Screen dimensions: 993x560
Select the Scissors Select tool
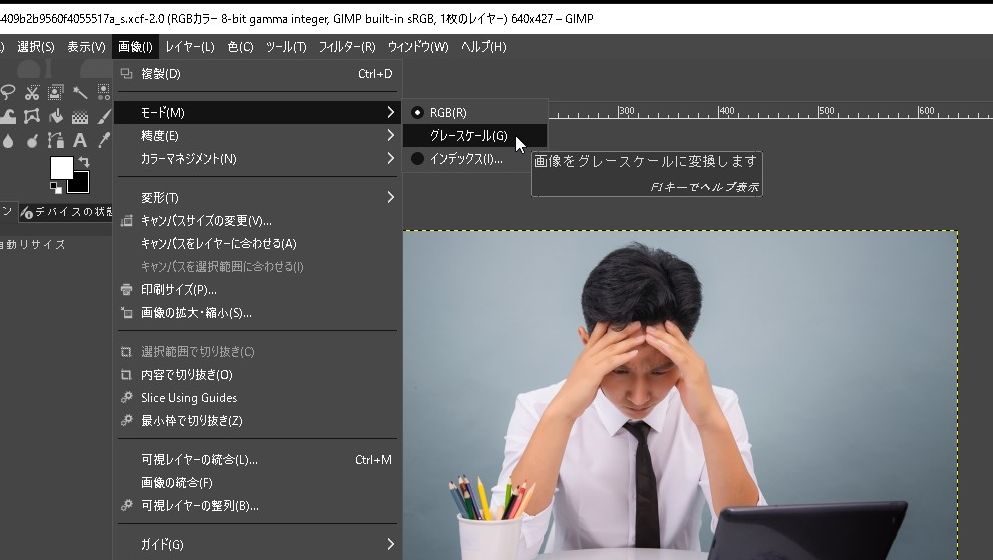click(x=32, y=92)
